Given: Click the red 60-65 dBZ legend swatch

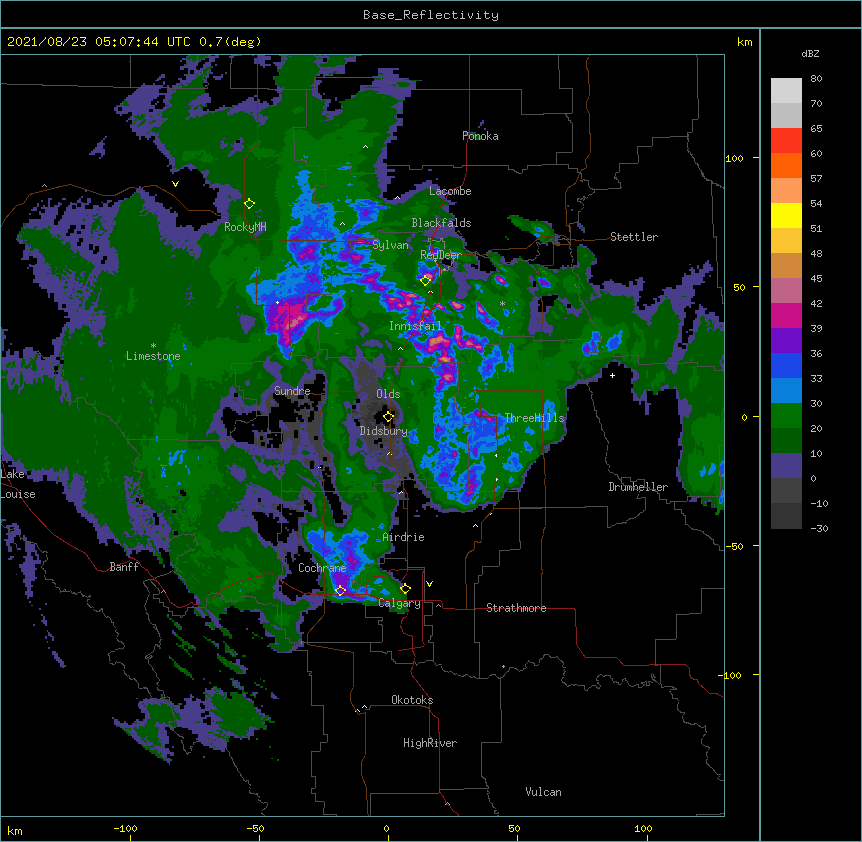Looking at the screenshot, I should pyautogui.click(x=786, y=141).
